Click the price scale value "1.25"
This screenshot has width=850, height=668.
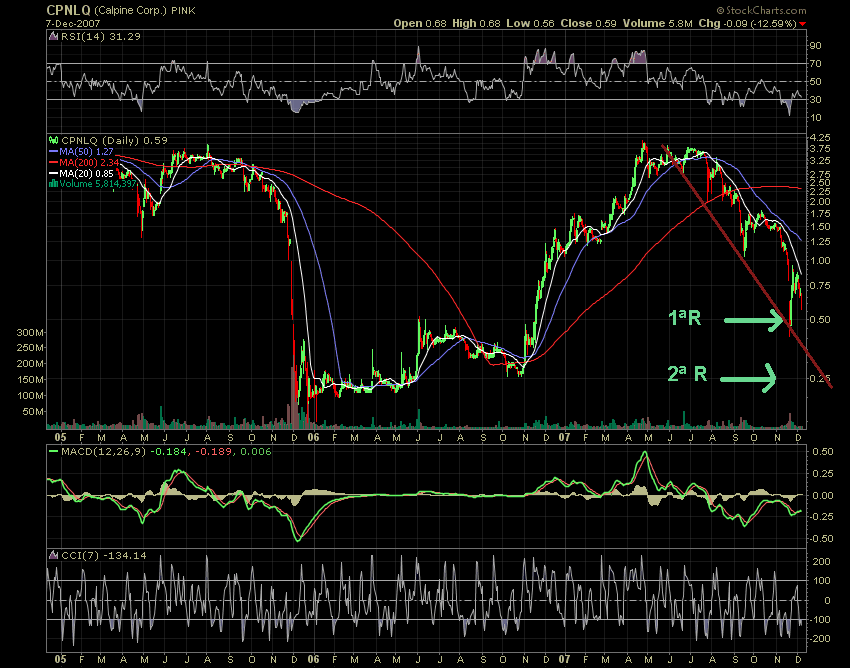tap(819, 241)
